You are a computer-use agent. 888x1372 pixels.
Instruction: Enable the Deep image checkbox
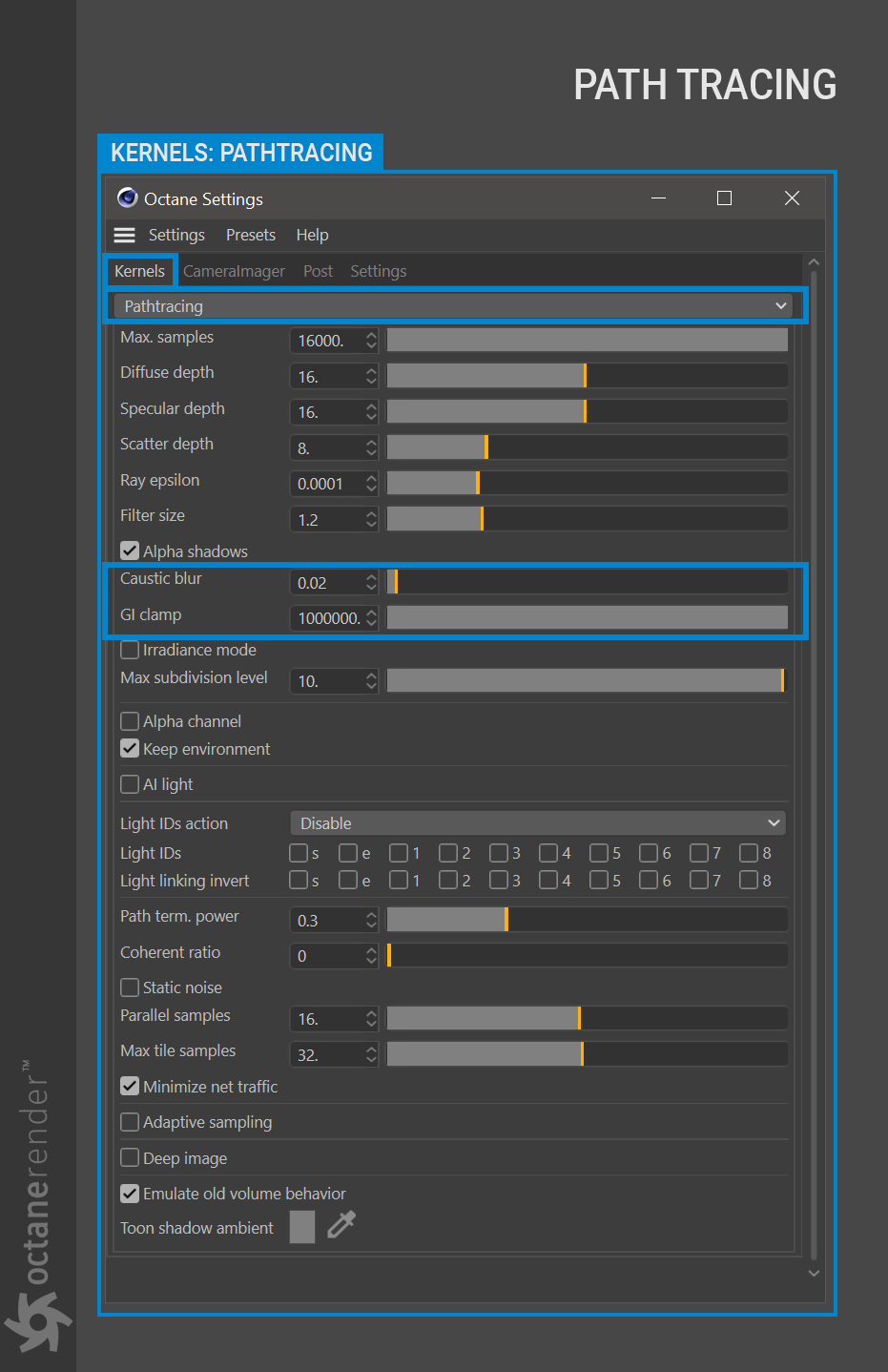130,1158
